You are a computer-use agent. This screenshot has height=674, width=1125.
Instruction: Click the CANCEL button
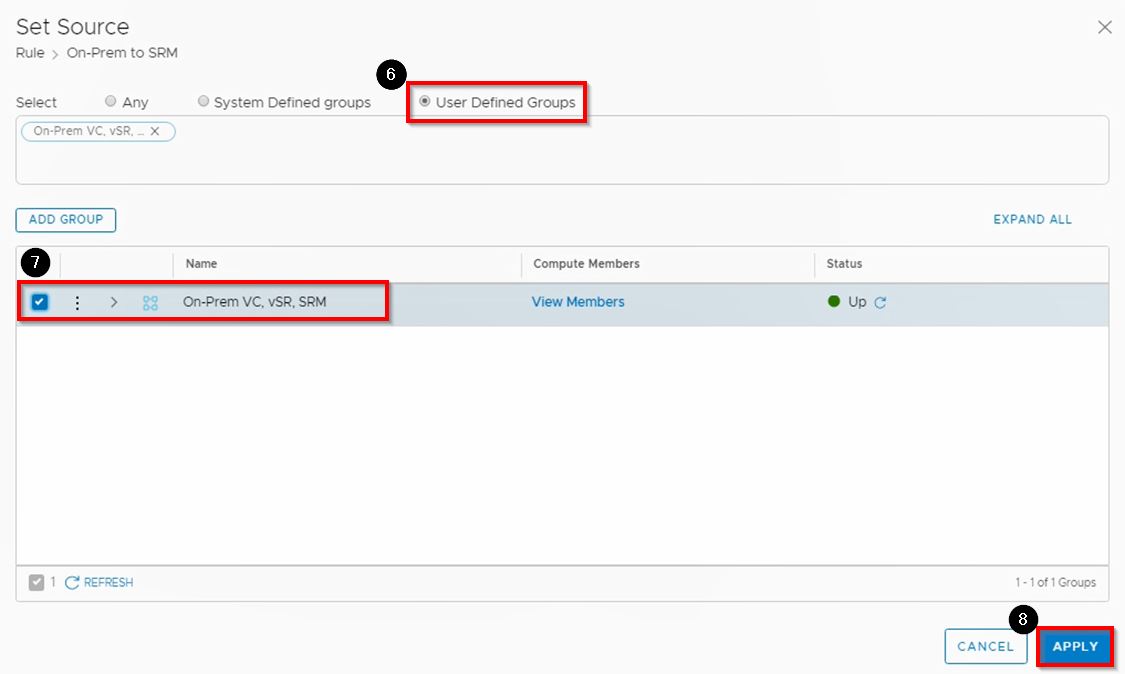pos(985,646)
